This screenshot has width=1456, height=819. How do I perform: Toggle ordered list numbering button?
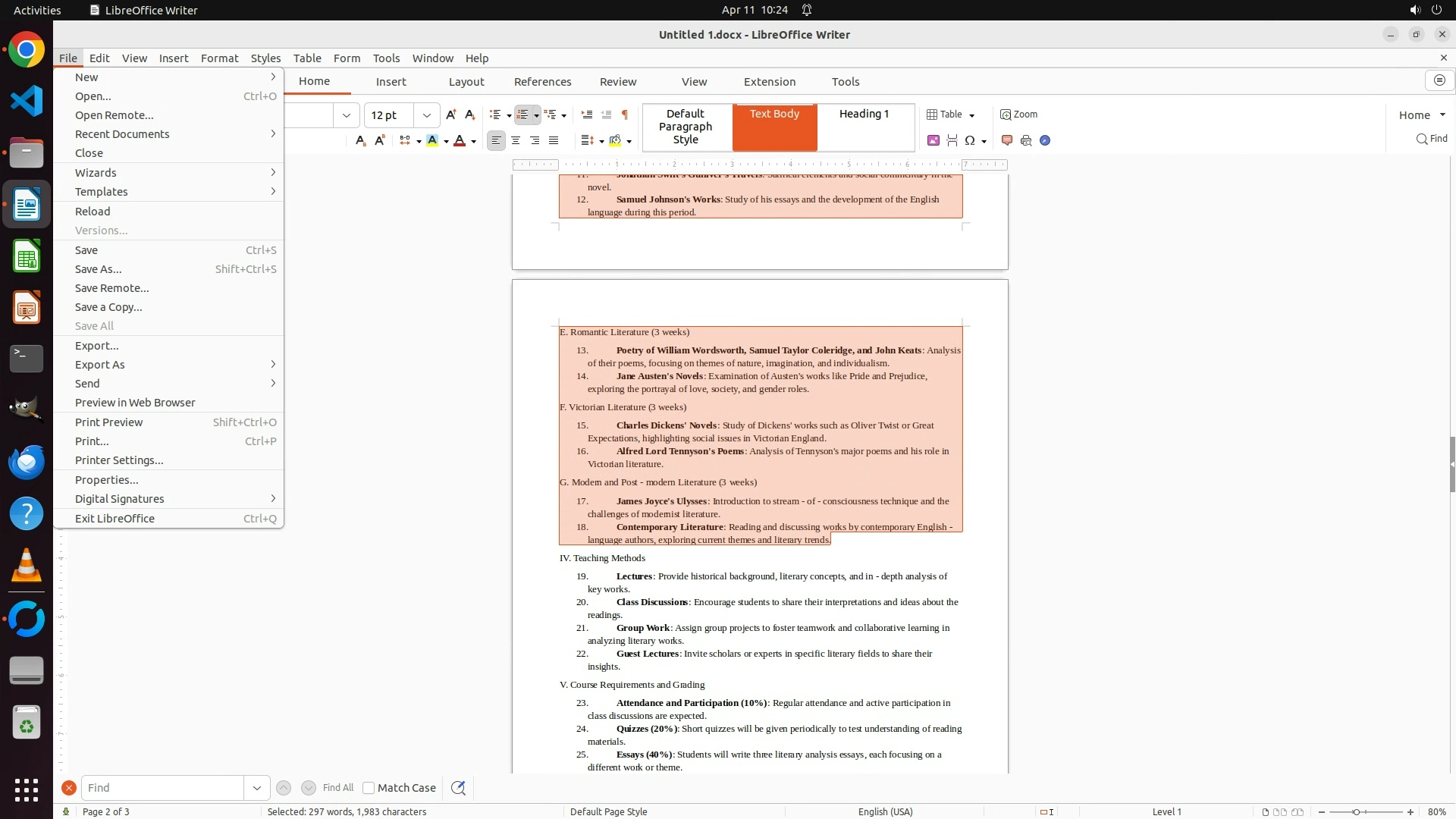(x=522, y=115)
